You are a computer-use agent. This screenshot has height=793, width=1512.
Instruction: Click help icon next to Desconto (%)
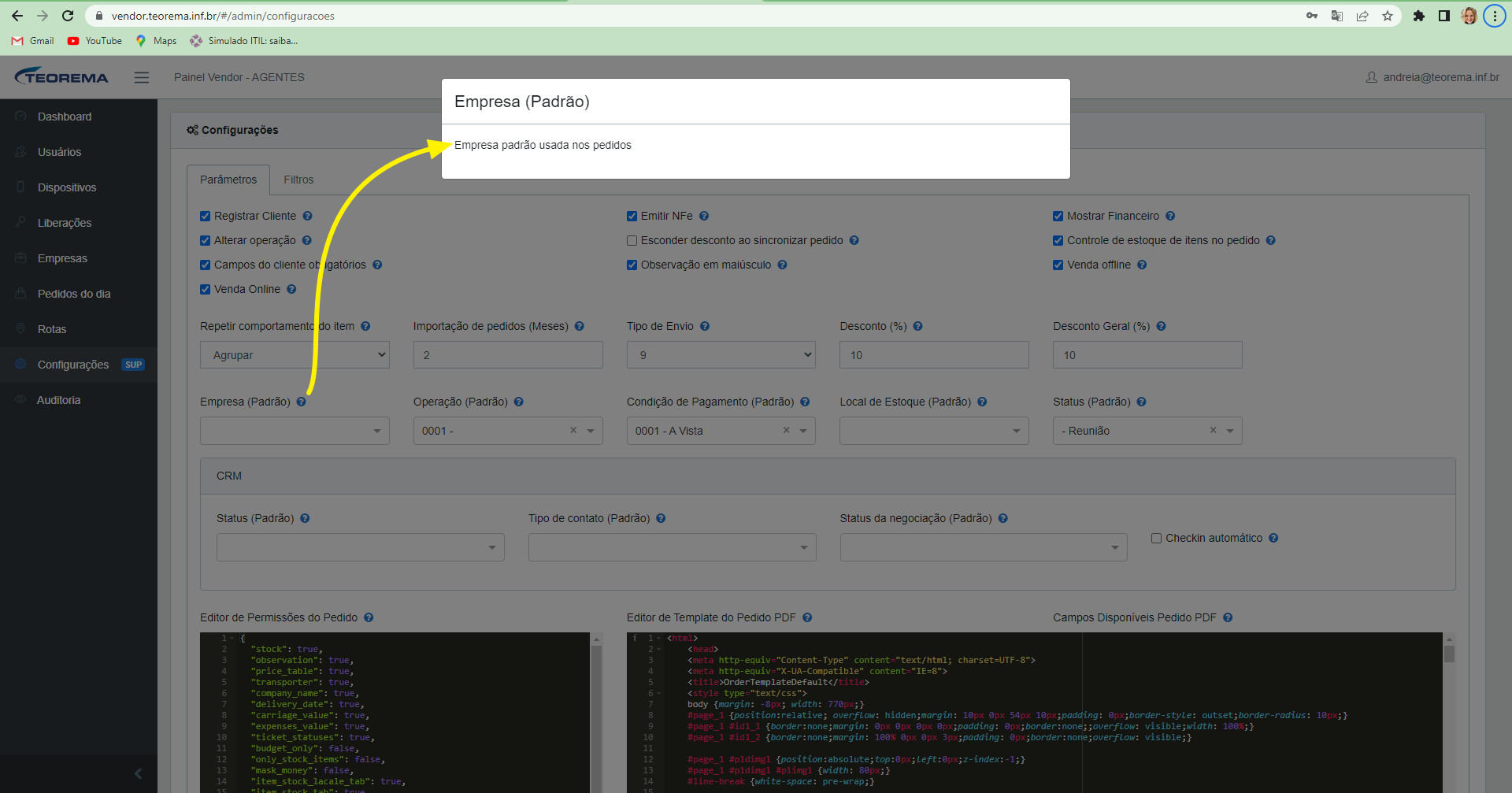(917, 326)
